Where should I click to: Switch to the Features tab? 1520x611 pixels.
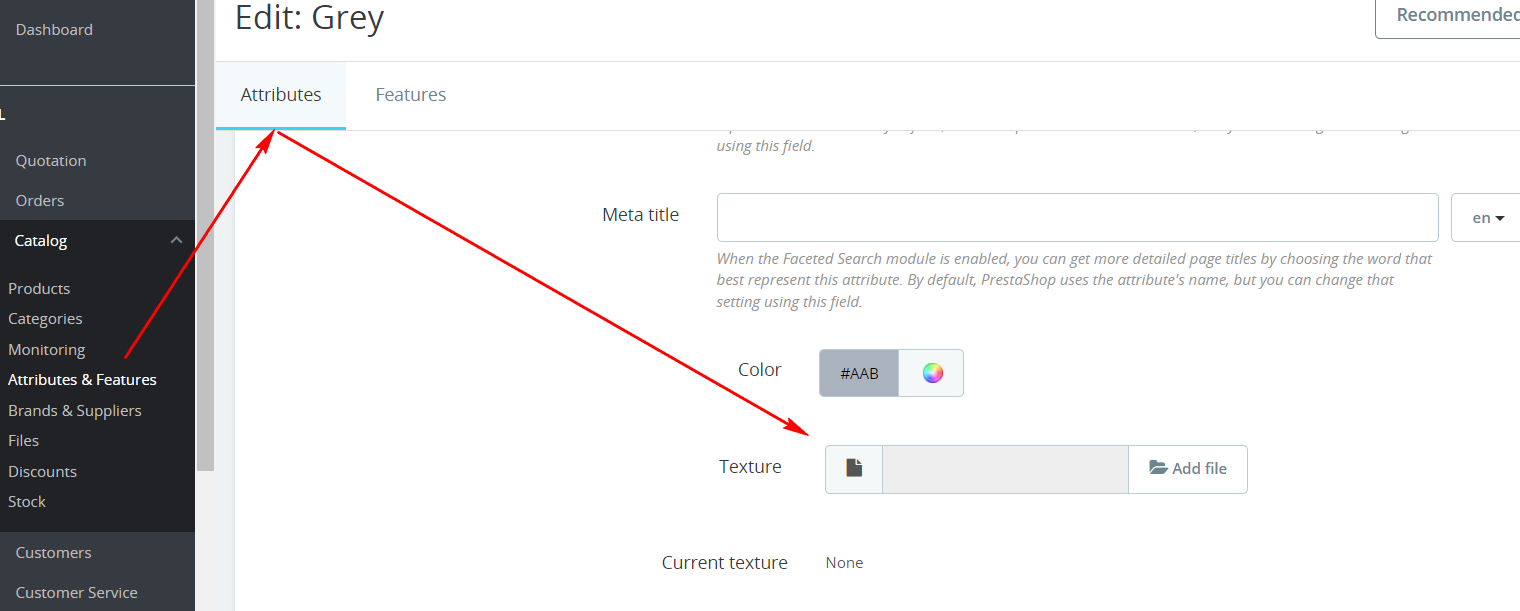(x=410, y=95)
